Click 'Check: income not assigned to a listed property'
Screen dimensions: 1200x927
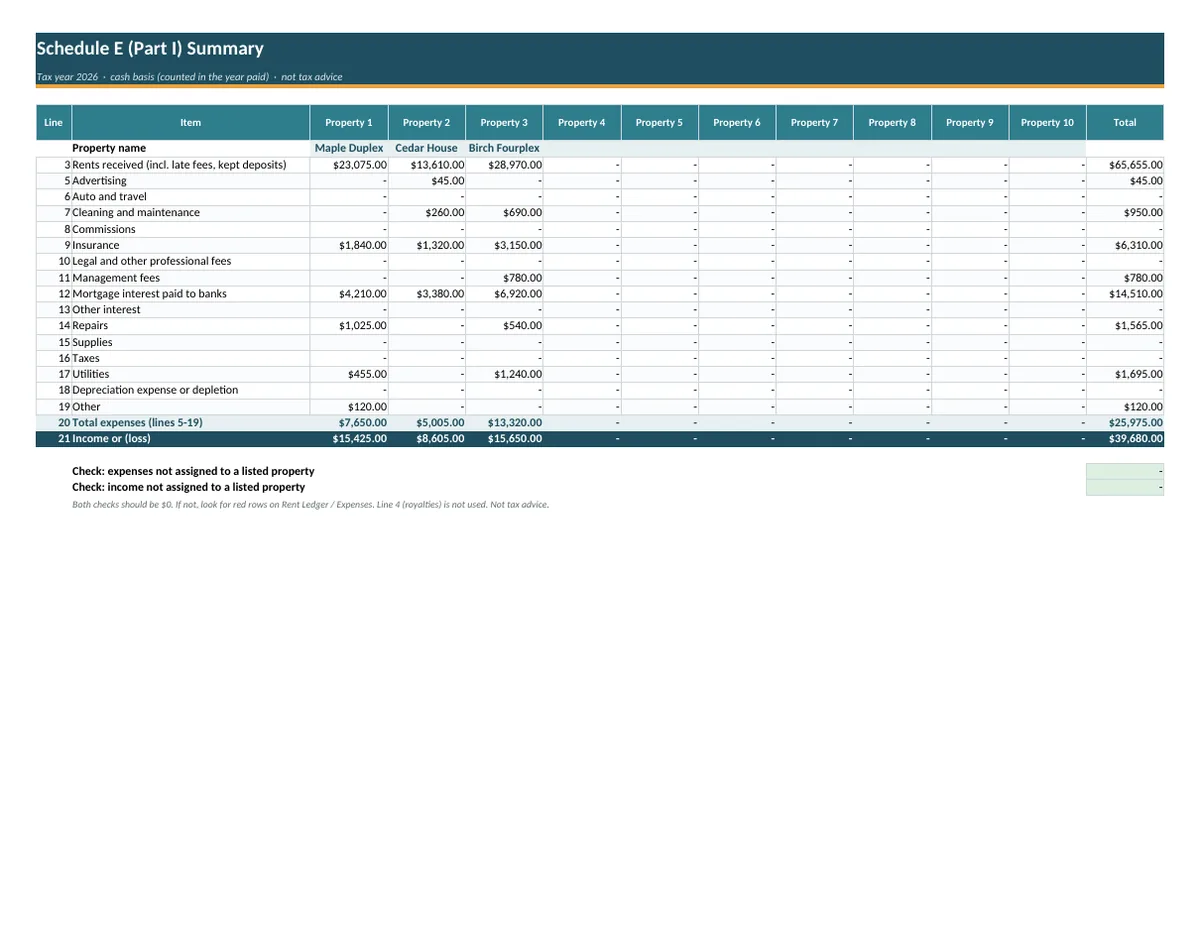tap(189, 487)
